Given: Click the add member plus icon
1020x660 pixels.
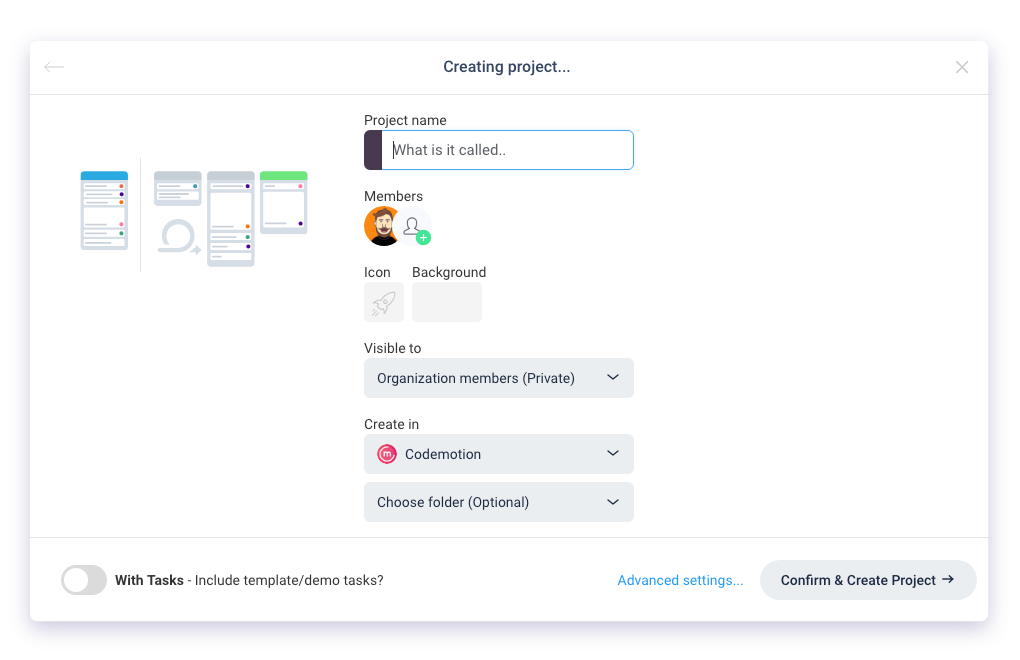Looking at the screenshot, I should pyautogui.click(x=423, y=238).
